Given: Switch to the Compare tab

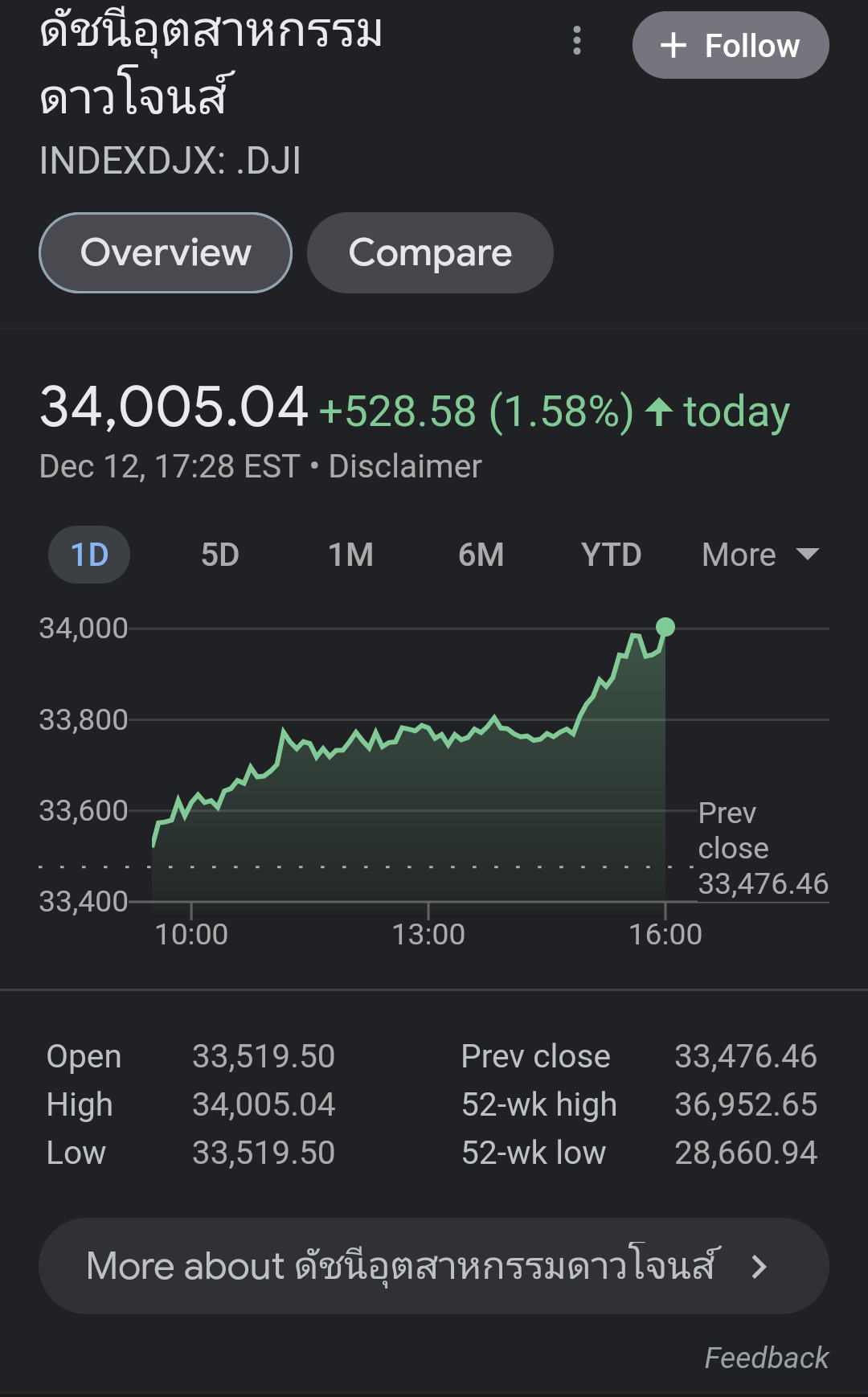Looking at the screenshot, I should [x=430, y=253].
